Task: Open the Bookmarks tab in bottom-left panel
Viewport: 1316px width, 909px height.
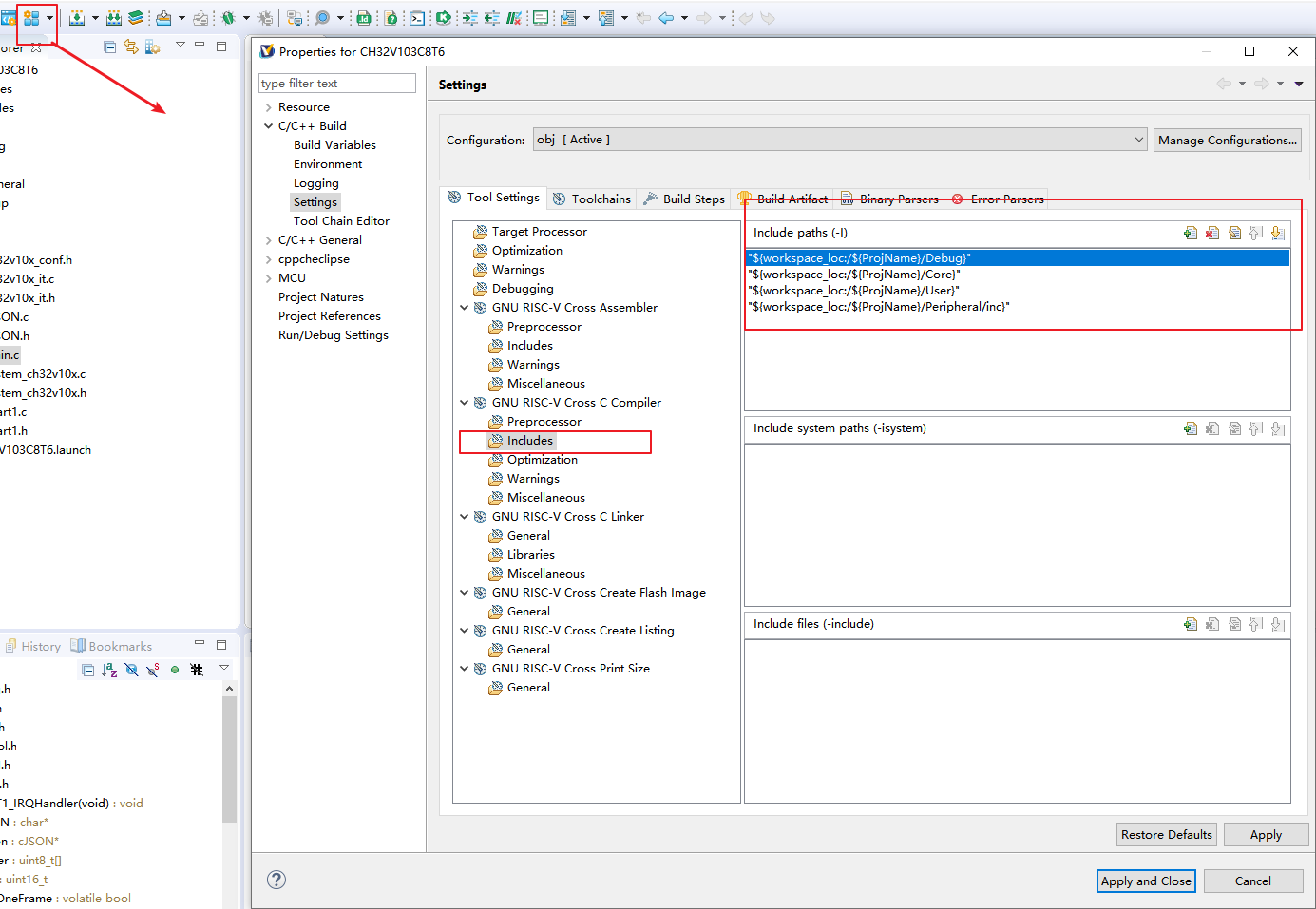Action: 111,646
